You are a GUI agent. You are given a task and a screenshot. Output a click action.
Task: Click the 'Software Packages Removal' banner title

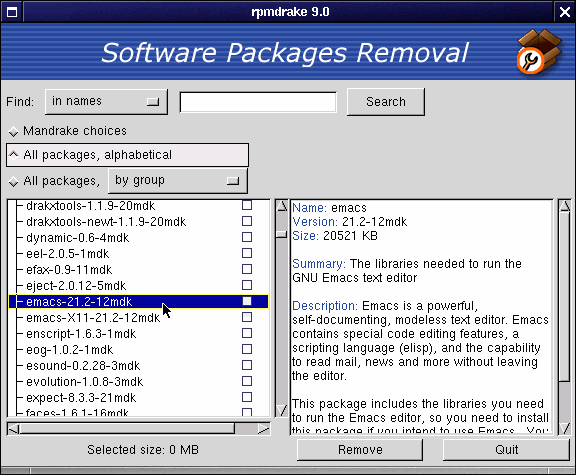(x=285, y=53)
